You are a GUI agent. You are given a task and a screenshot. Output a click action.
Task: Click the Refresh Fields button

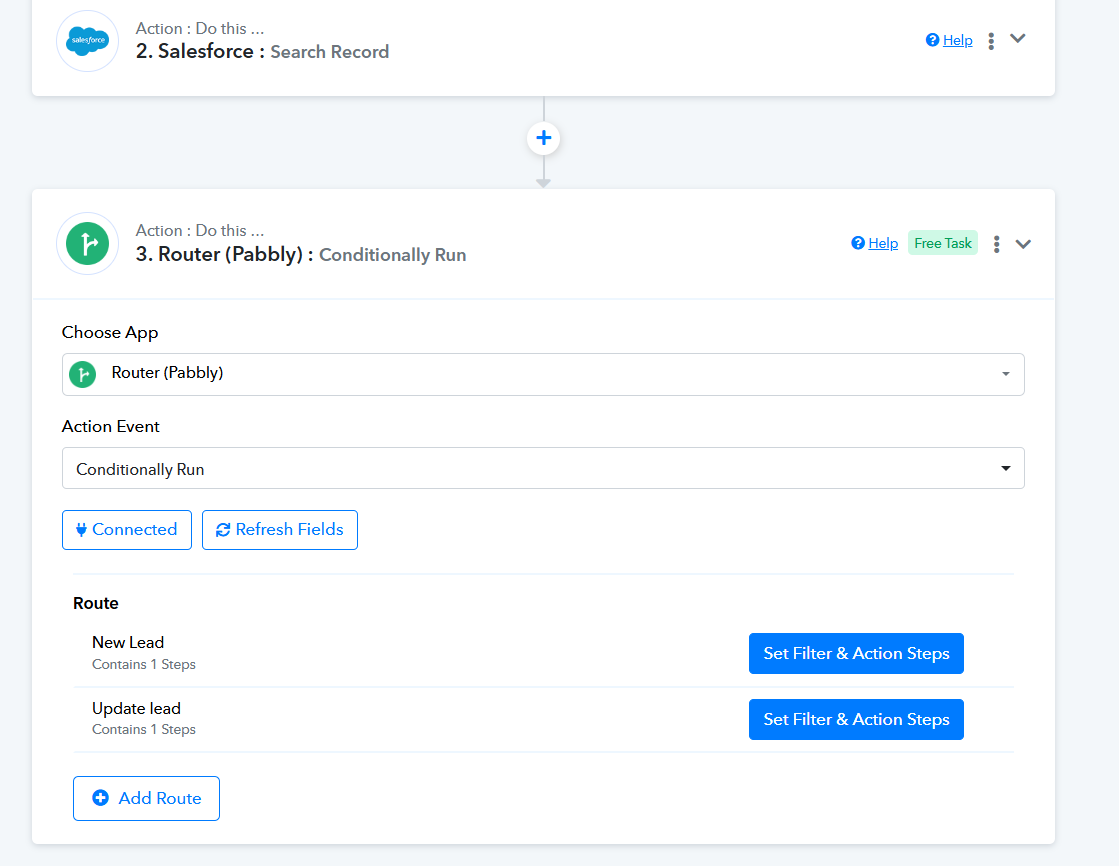point(280,530)
